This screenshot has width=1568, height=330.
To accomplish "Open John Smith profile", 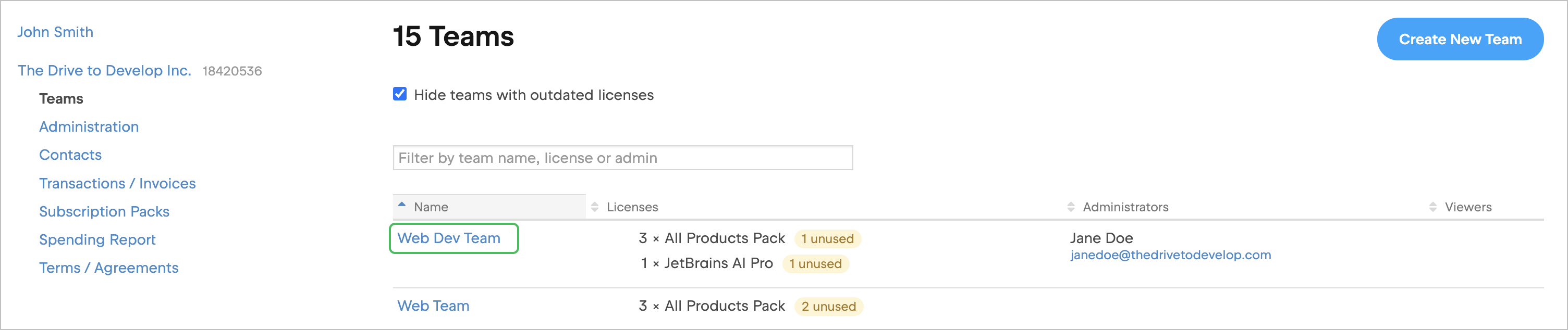I will click(55, 31).
